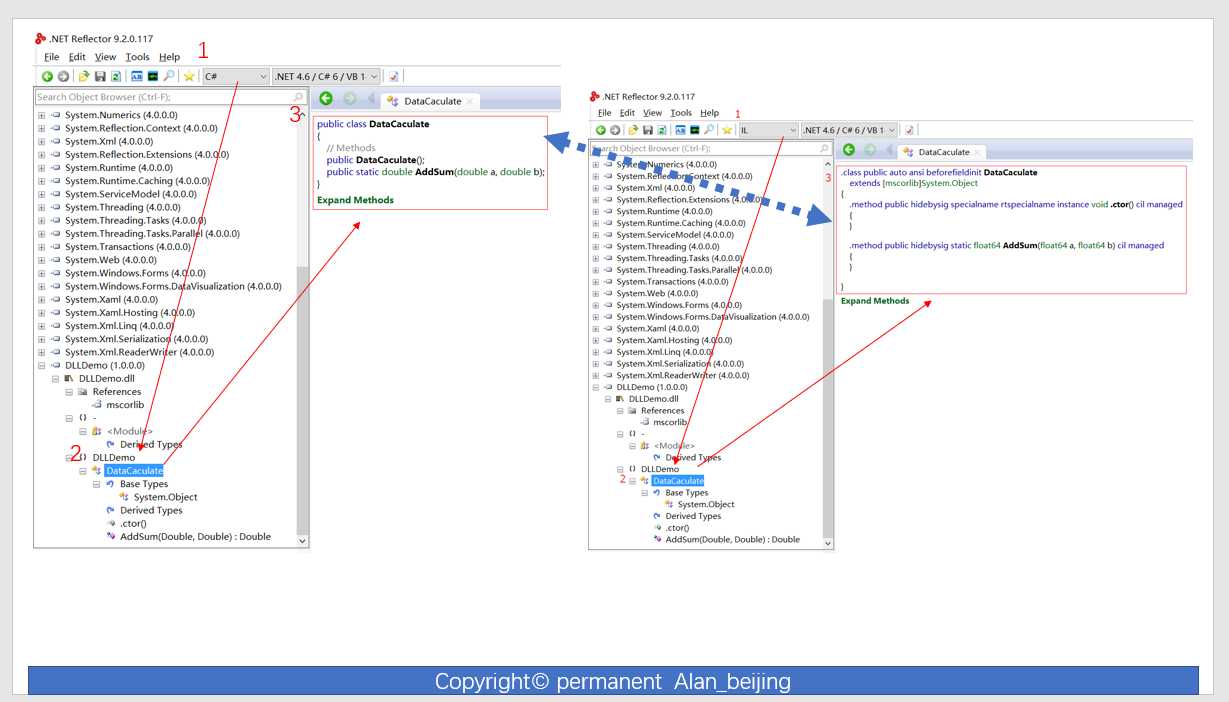The height and width of the screenshot is (702, 1229).
Task: Open the C# language dropdown
Action: [236, 76]
